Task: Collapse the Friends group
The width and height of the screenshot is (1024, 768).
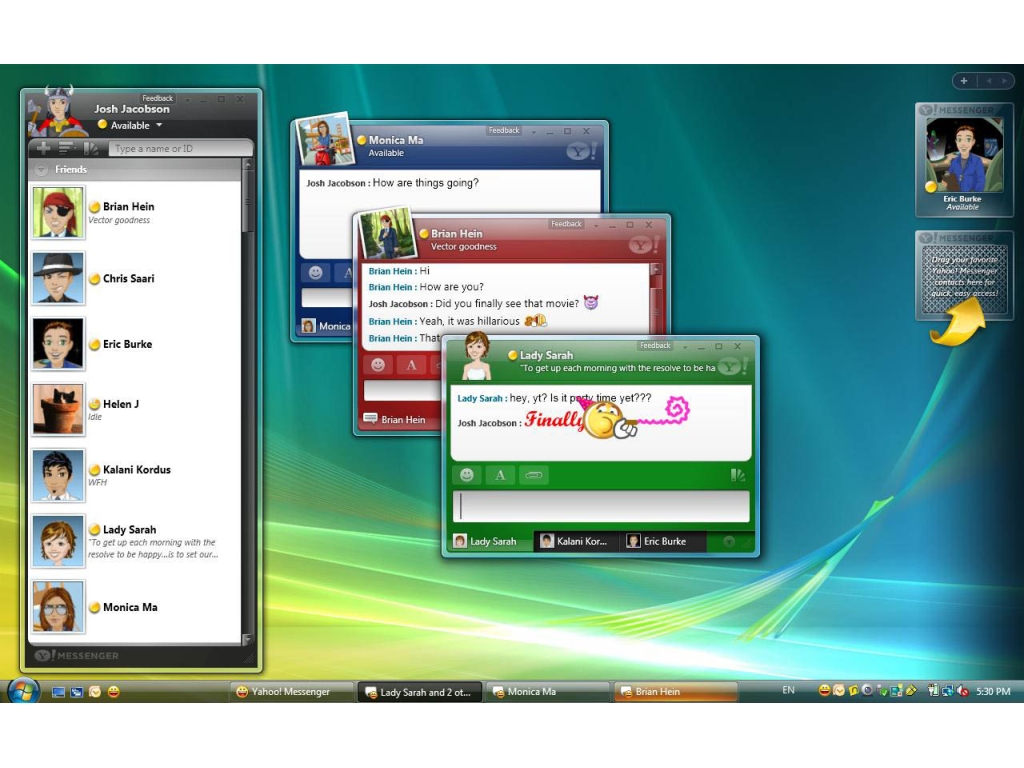Action: click(x=41, y=170)
